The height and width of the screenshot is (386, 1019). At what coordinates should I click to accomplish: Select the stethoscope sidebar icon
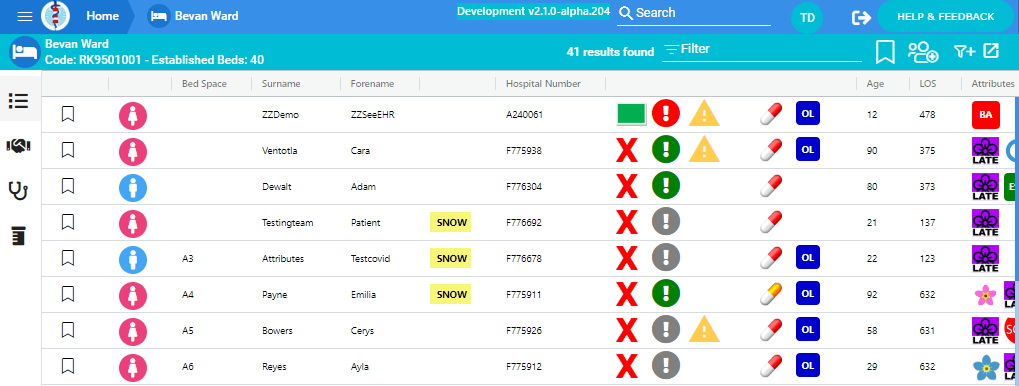(18, 191)
